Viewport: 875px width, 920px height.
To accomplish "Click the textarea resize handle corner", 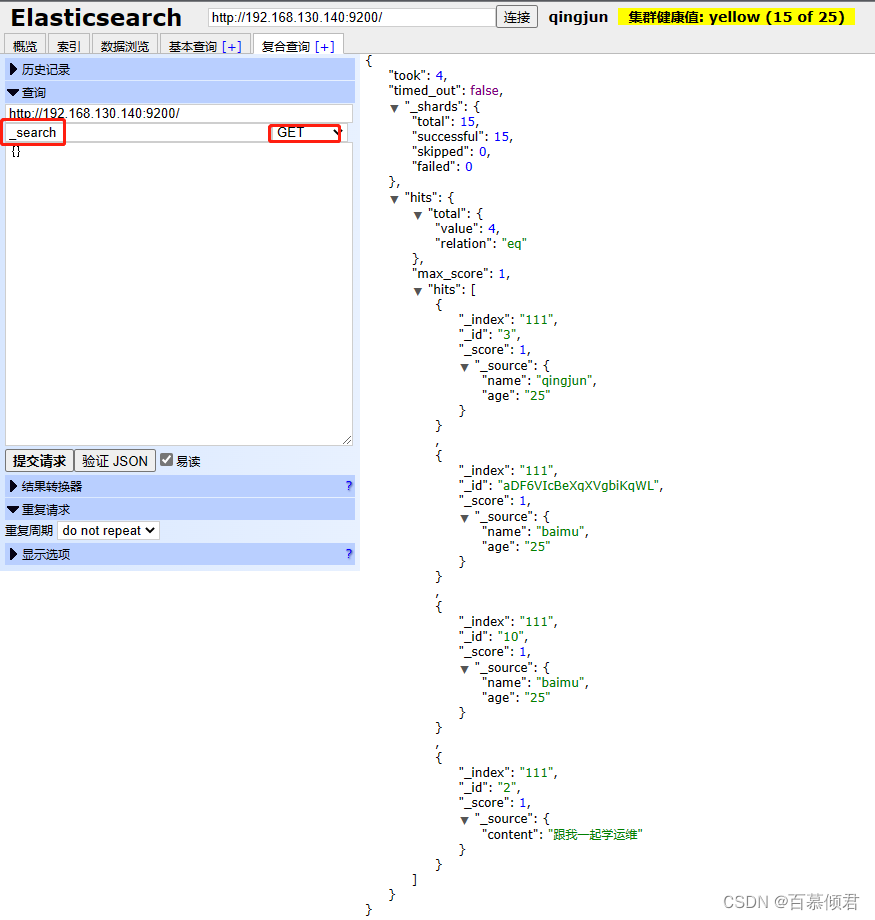I will [x=347, y=440].
